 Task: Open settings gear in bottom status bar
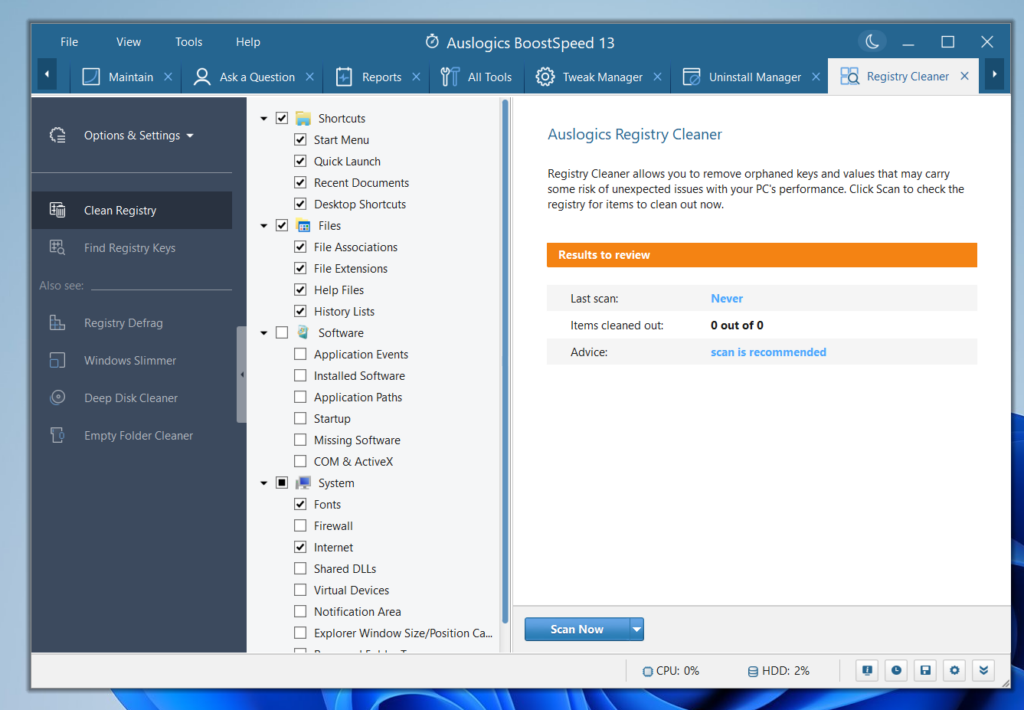pyautogui.click(x=954, y=670)
